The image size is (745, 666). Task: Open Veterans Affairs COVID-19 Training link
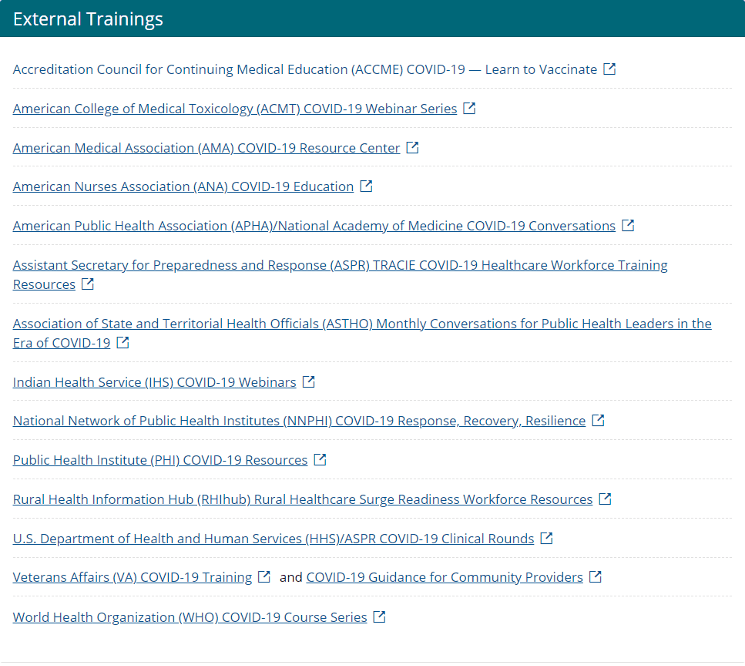click(x=132, y=578)
